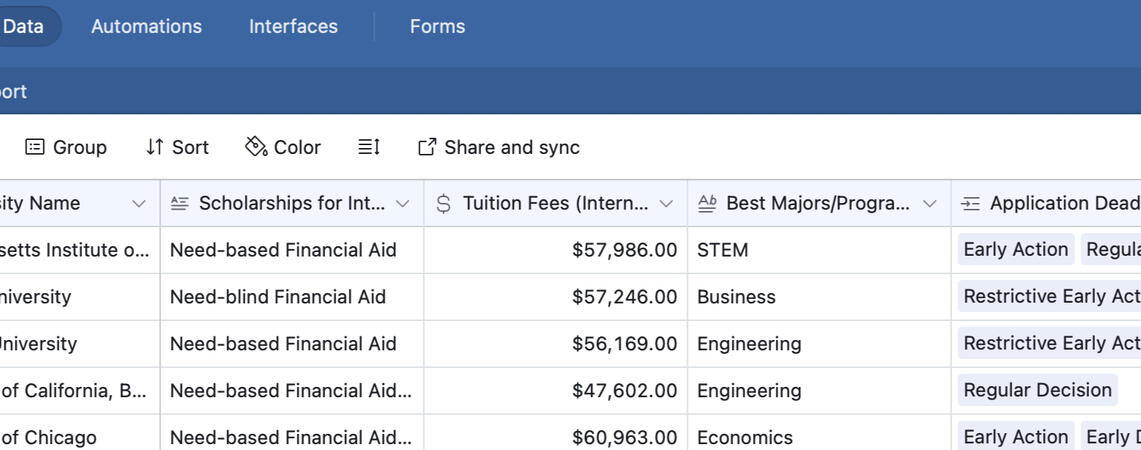The height and width of the screenshot is (450, 1141).
Task: Click the Share and sync arrow icon
Action: (x=427, y=147)
